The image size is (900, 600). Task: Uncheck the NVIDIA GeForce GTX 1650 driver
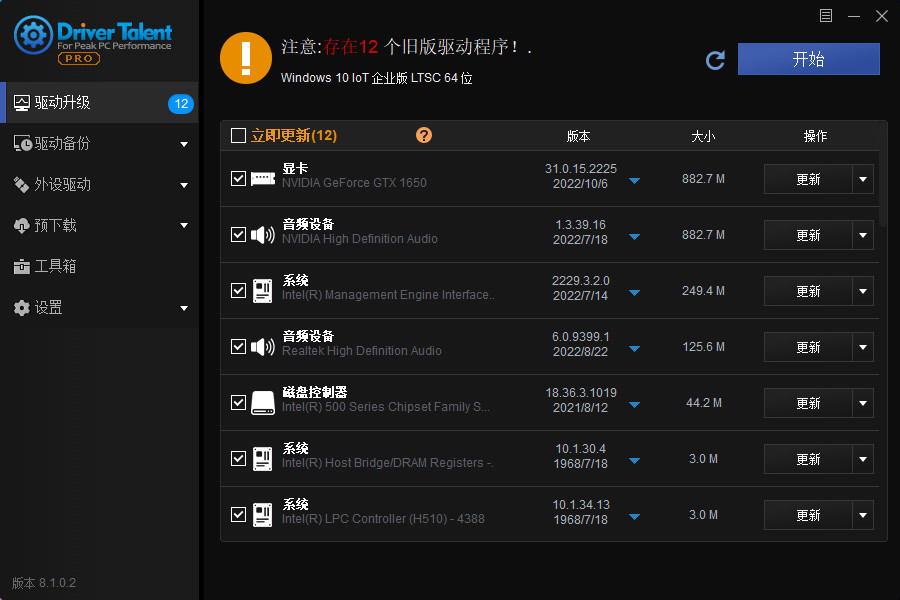[238, 178]
